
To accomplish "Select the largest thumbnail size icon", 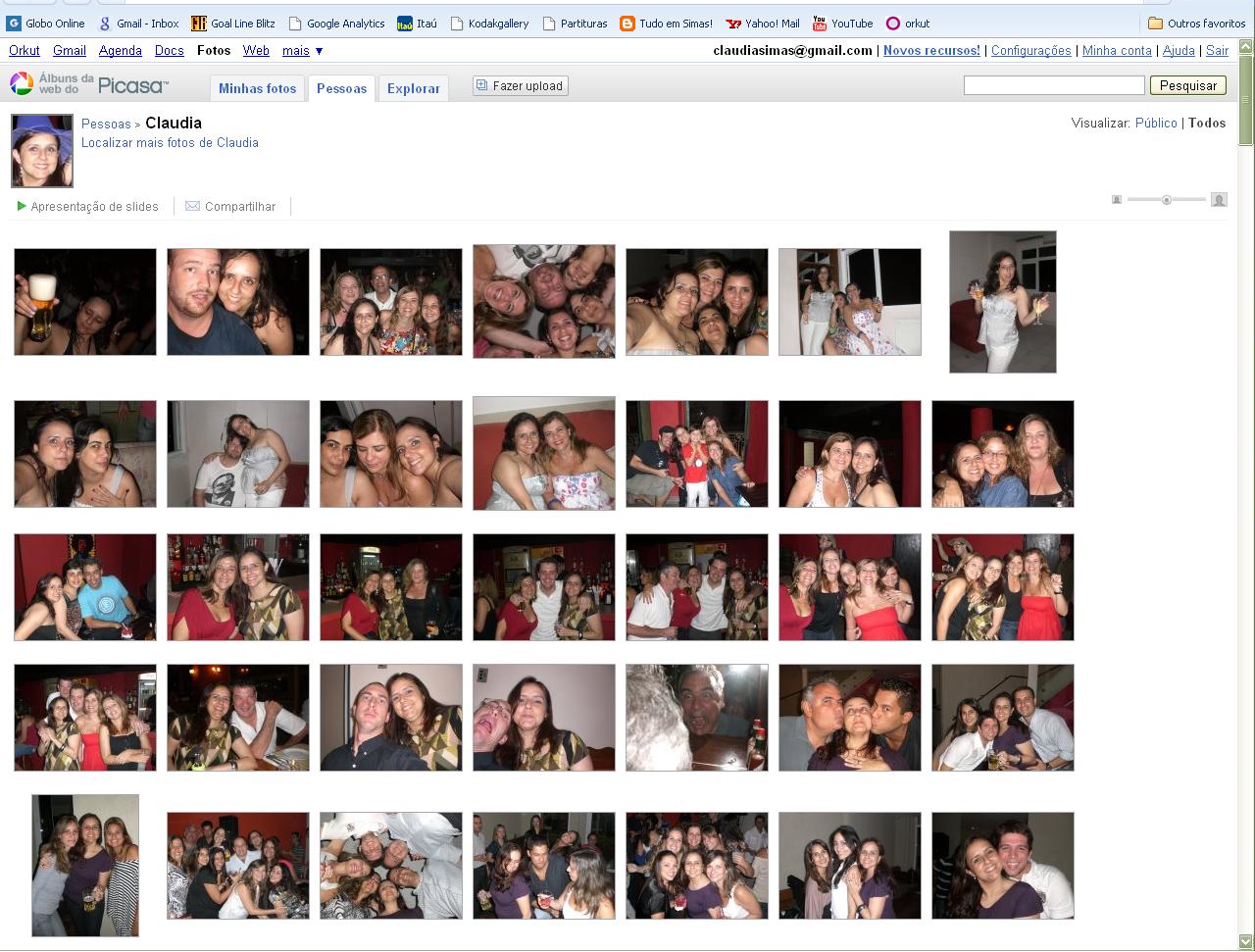I will click(x=1219, y=200).
